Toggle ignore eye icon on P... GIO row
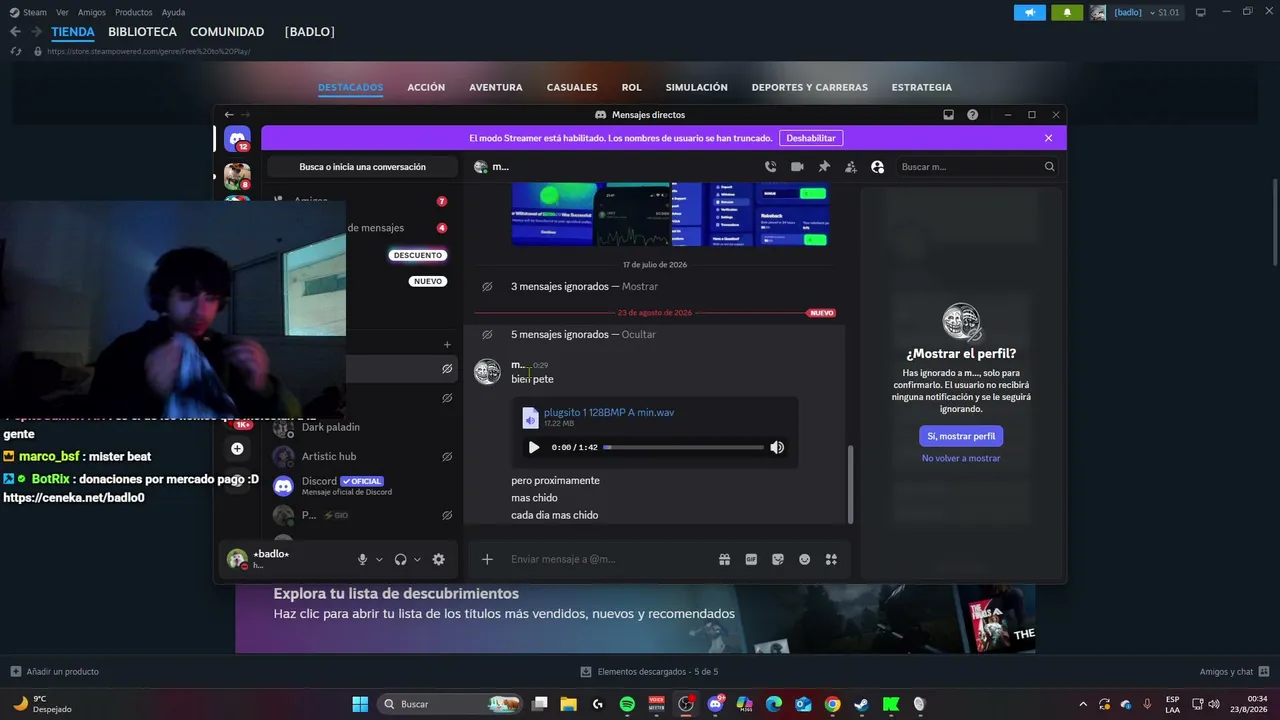The image size is (1280, 720). [x=447, y=515]
